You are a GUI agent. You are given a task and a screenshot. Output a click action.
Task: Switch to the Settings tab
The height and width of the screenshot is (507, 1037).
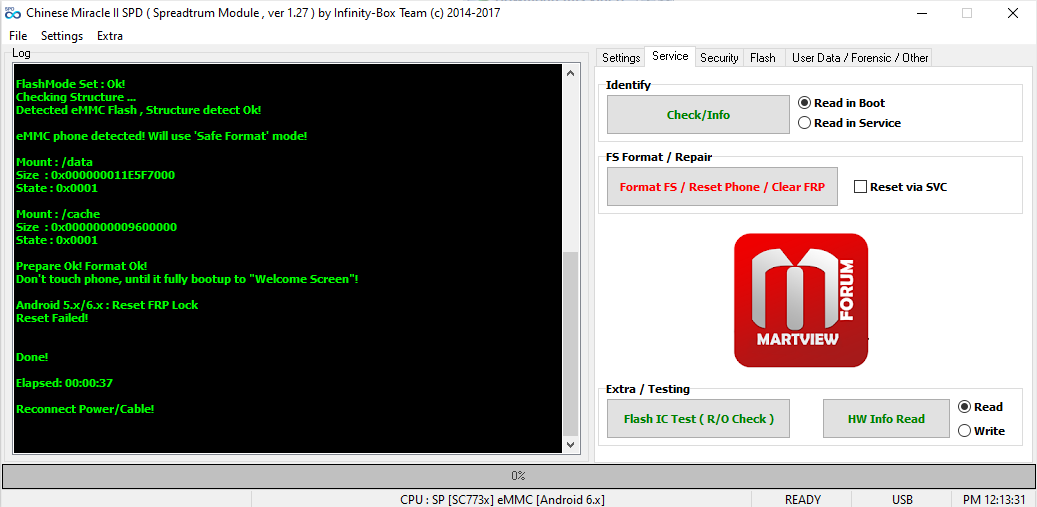point(621,58)
